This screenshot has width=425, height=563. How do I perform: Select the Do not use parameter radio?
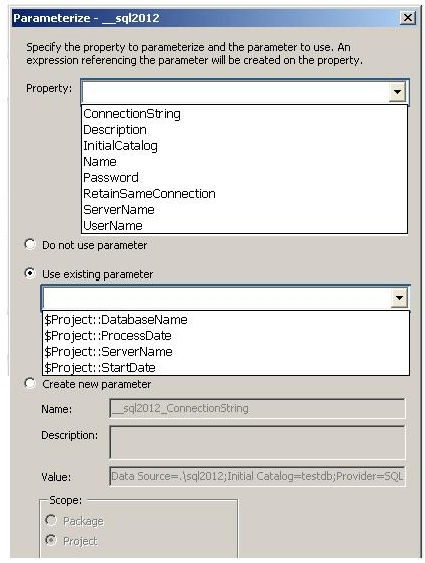tap(30, 245)
